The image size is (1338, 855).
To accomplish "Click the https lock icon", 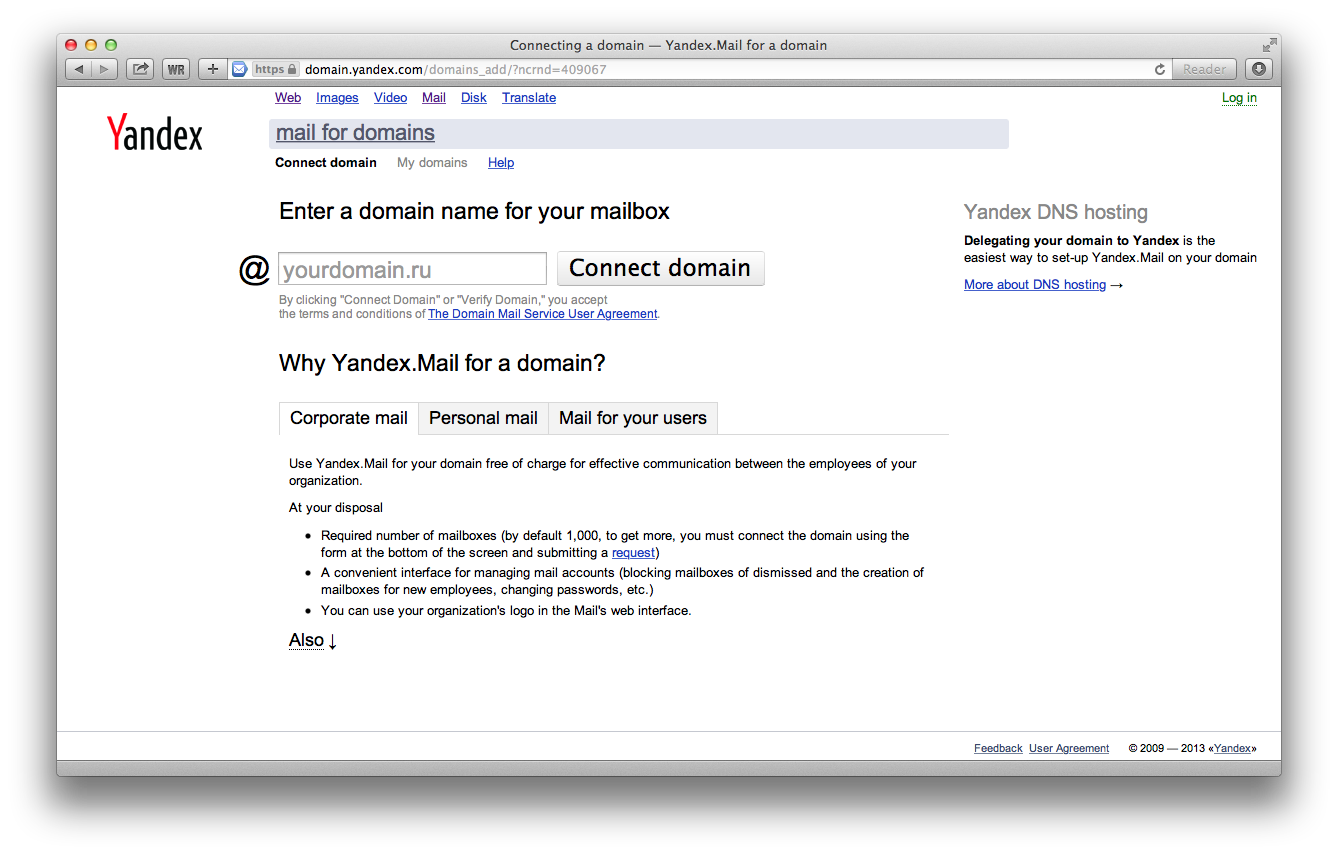I will click(x=292, y=70).
